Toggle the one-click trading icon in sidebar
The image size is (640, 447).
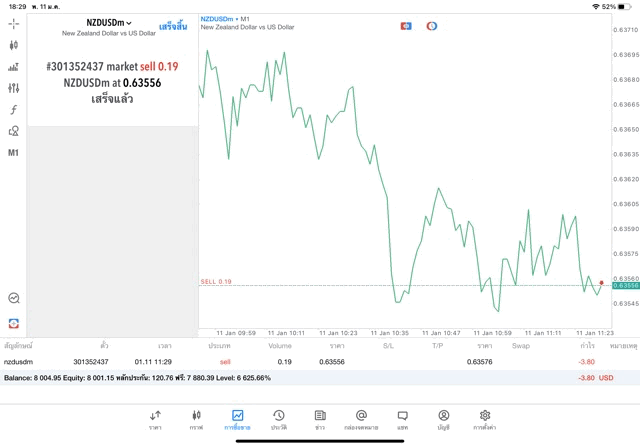coord(13,324)
